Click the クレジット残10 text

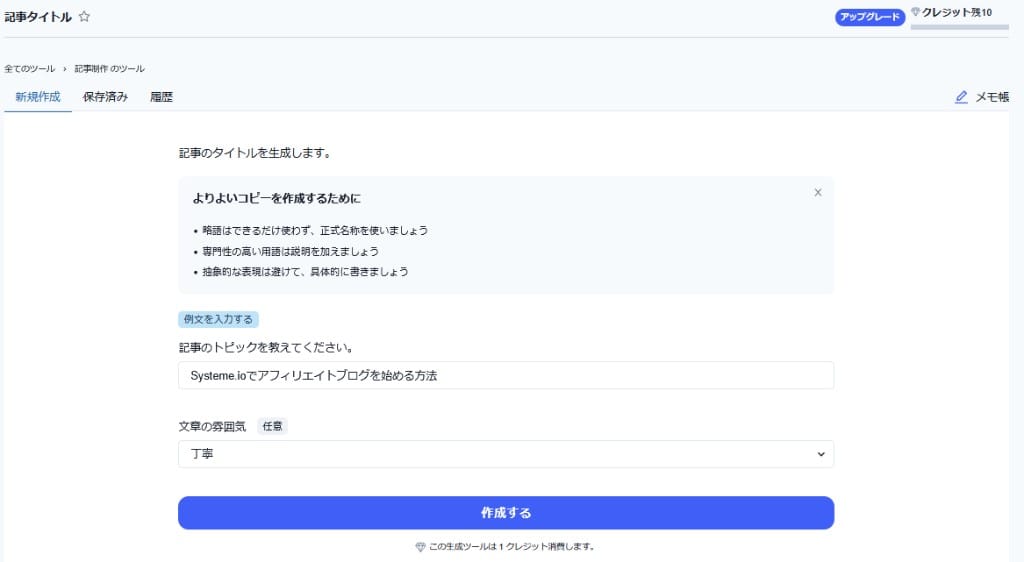click(957, 12)
